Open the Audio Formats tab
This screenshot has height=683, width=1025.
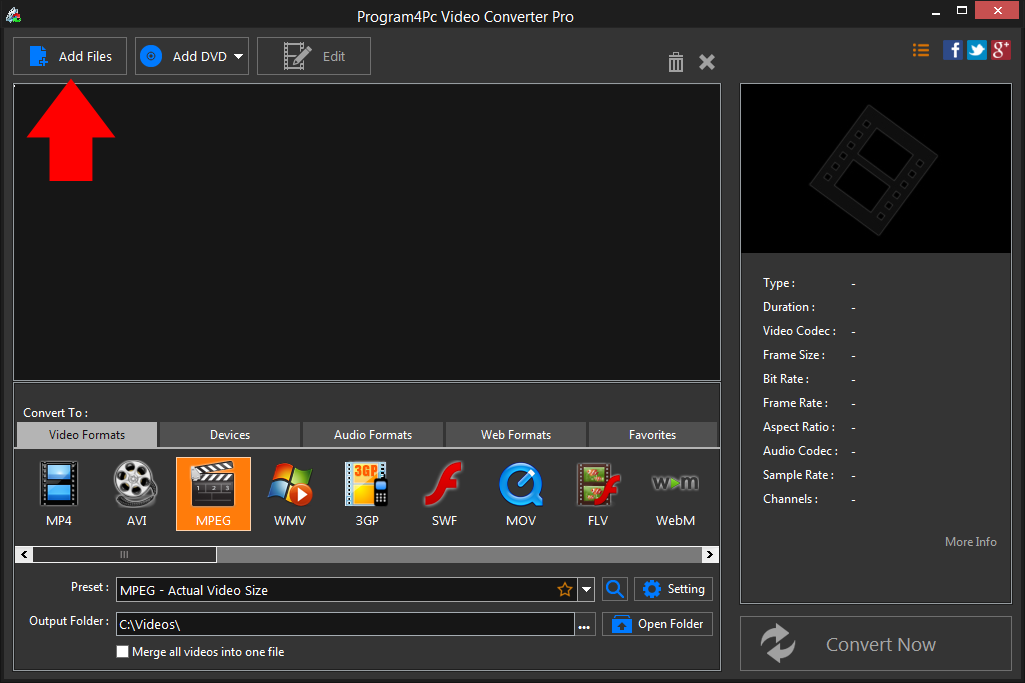coord(372,434)
